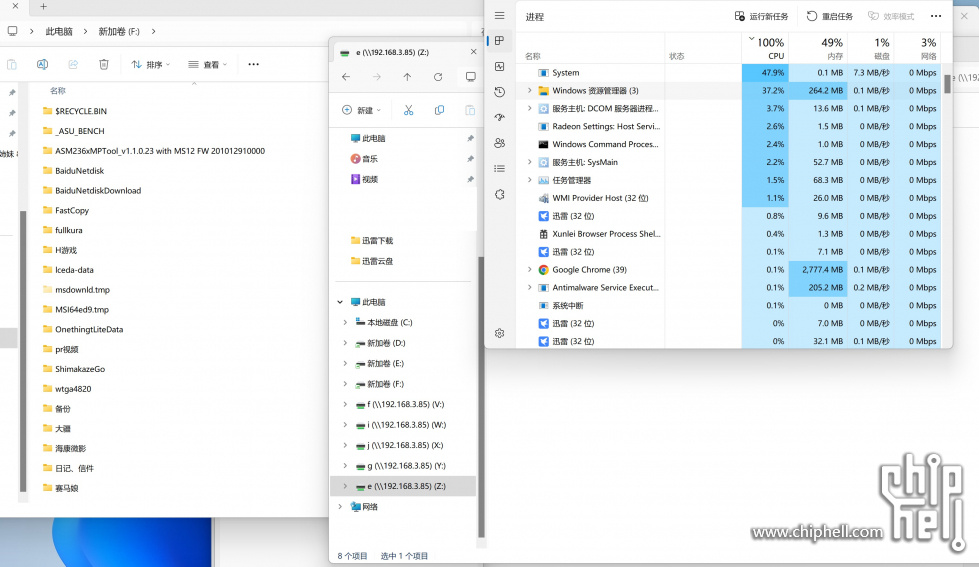Click This PC breadcrumb in F: Explorer
The height and width of the screenshot is (567, 979).
point(59,31)
